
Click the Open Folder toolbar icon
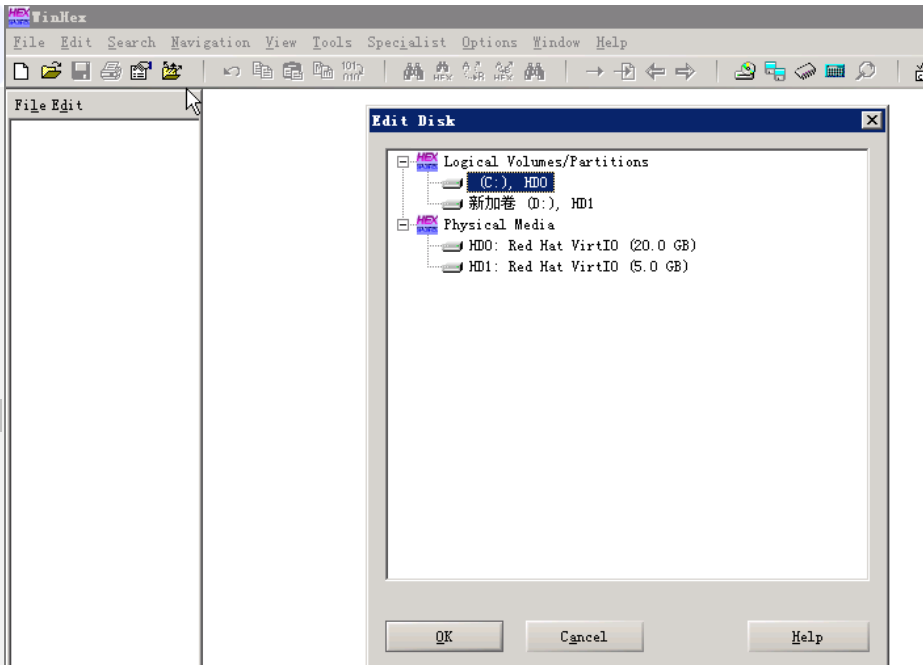(x=171, y=71)
